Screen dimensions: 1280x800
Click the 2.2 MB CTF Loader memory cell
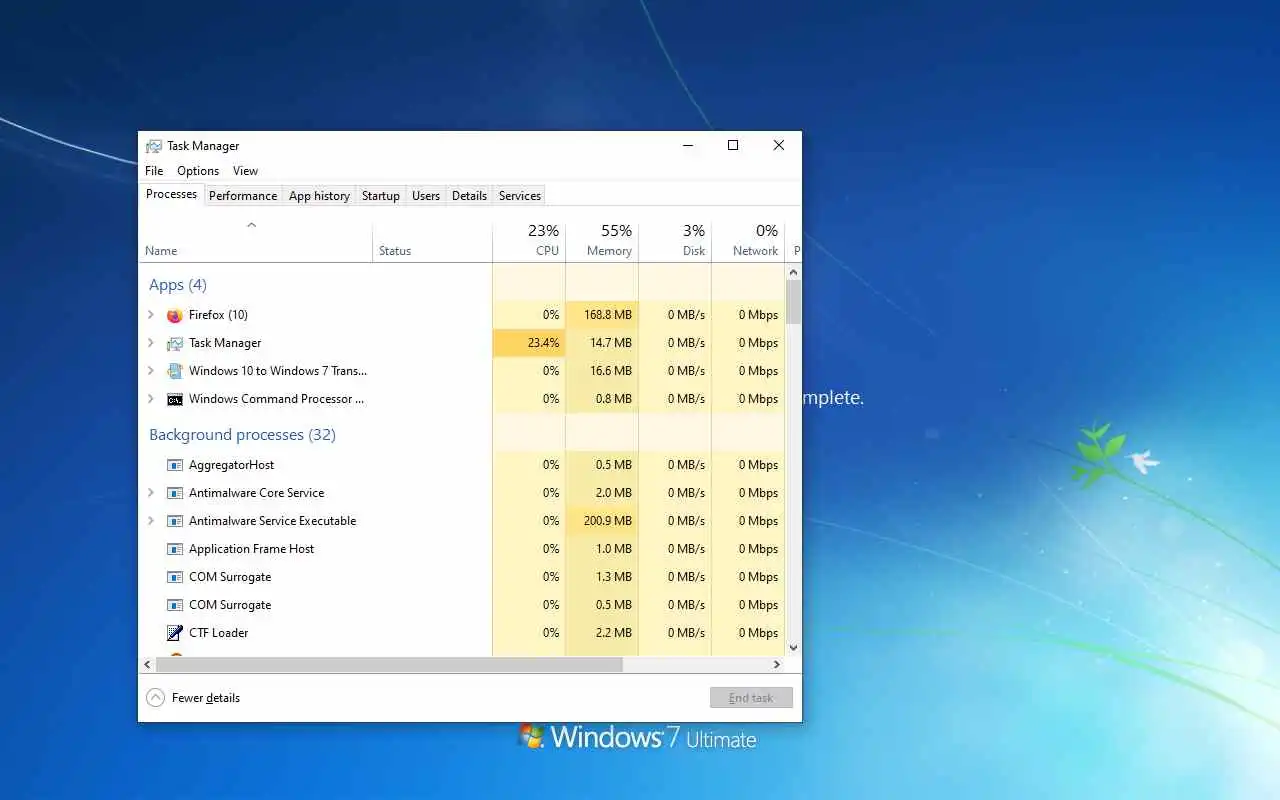click(x=602, y=633)
